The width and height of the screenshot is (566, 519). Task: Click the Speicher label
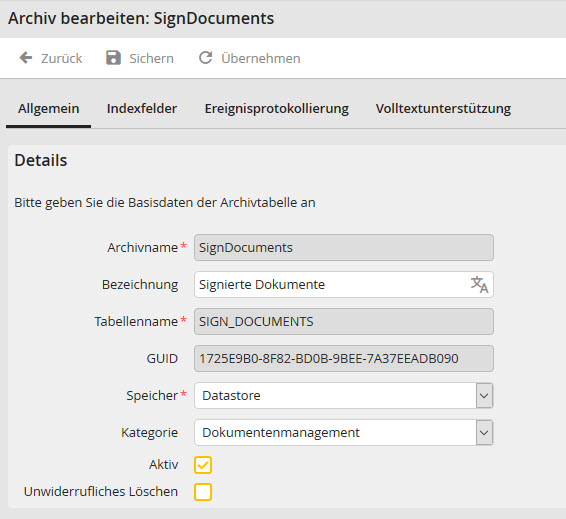152,396
